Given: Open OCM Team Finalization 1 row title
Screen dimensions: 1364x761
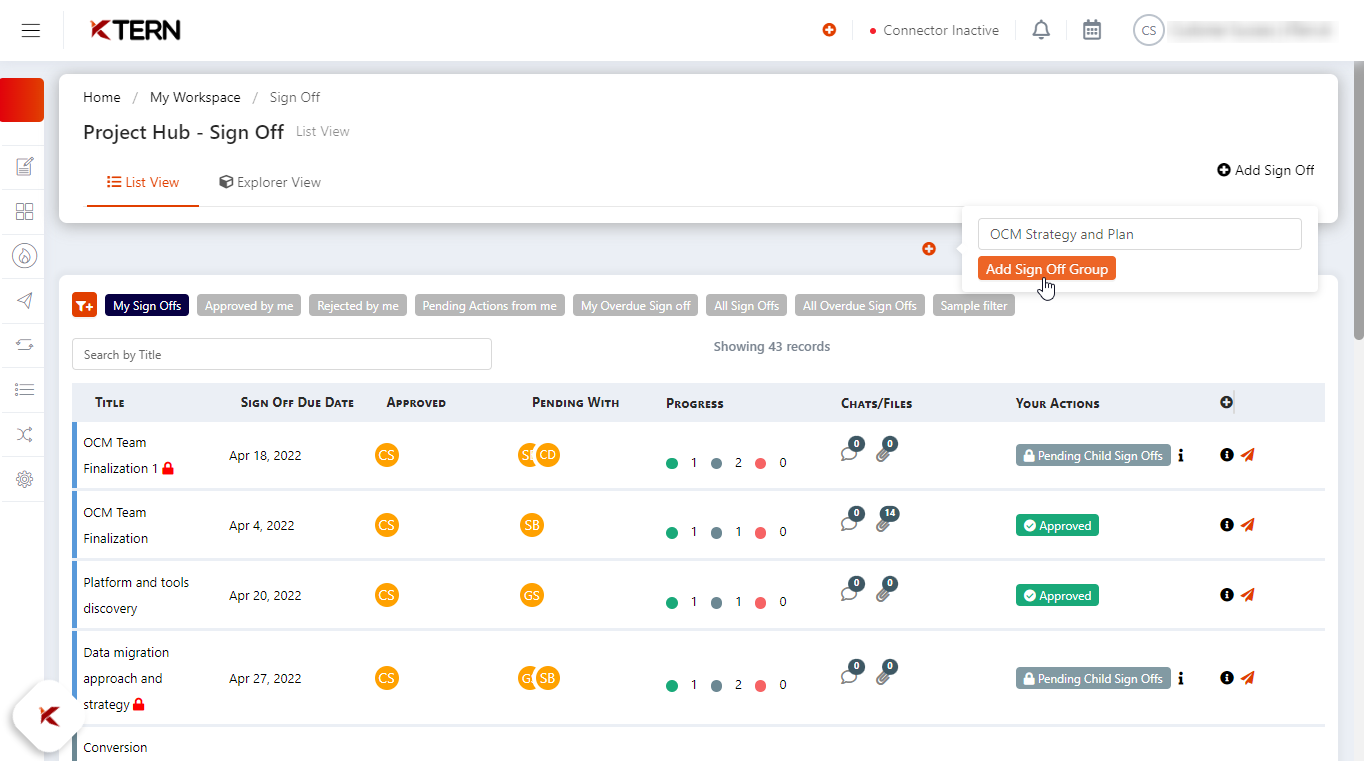Looking at the screenshot, I should click(x=121, y=455).
